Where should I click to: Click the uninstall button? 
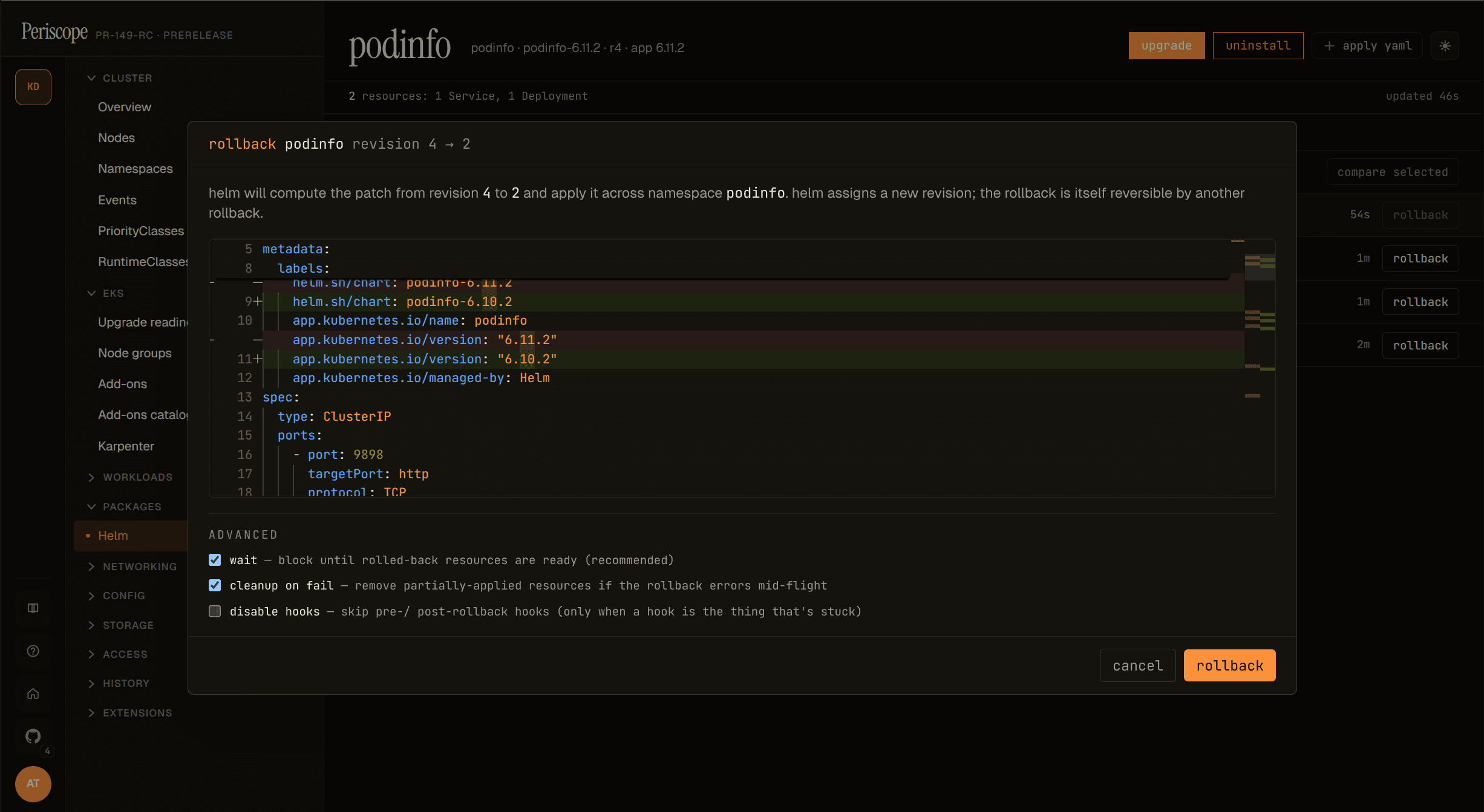(1258, 46)
